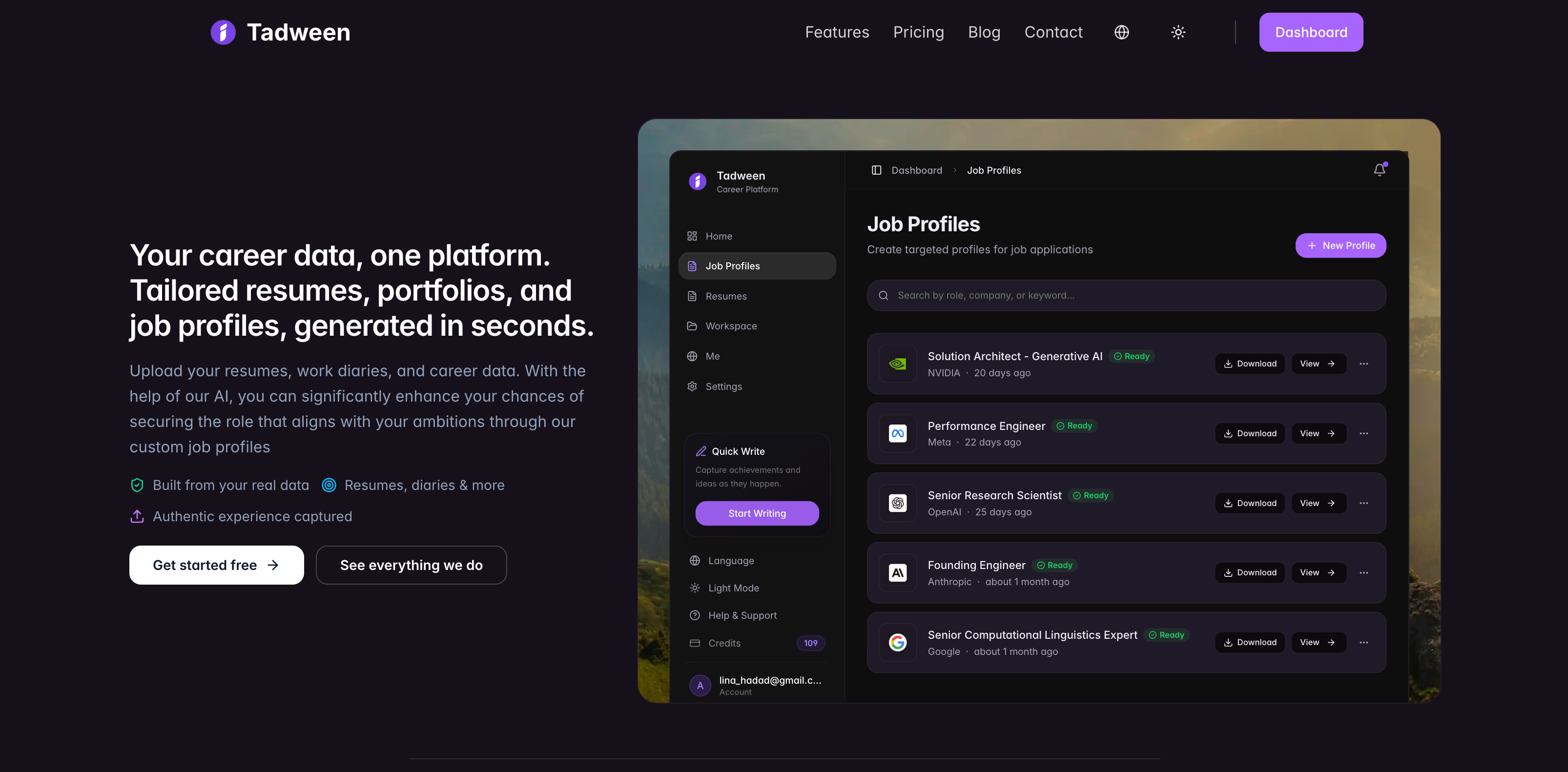Open Language option in sidebar
This screenshot has height=772, width=1568.
tap(757, 561)
